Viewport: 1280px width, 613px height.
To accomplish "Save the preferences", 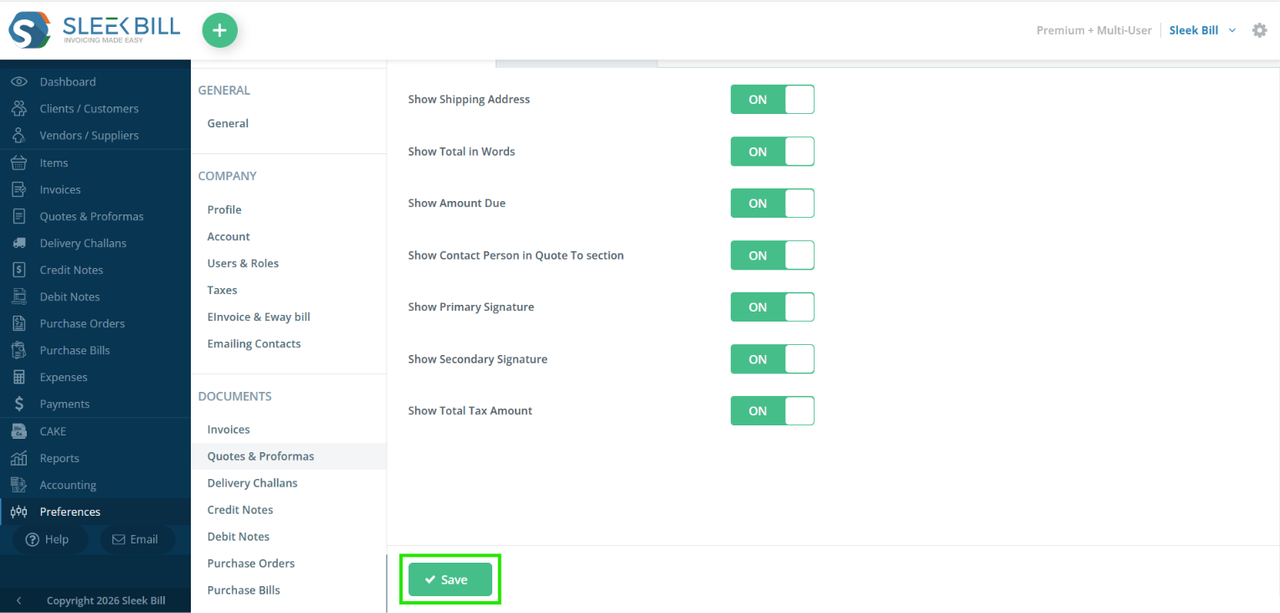I will pos(450,580).
